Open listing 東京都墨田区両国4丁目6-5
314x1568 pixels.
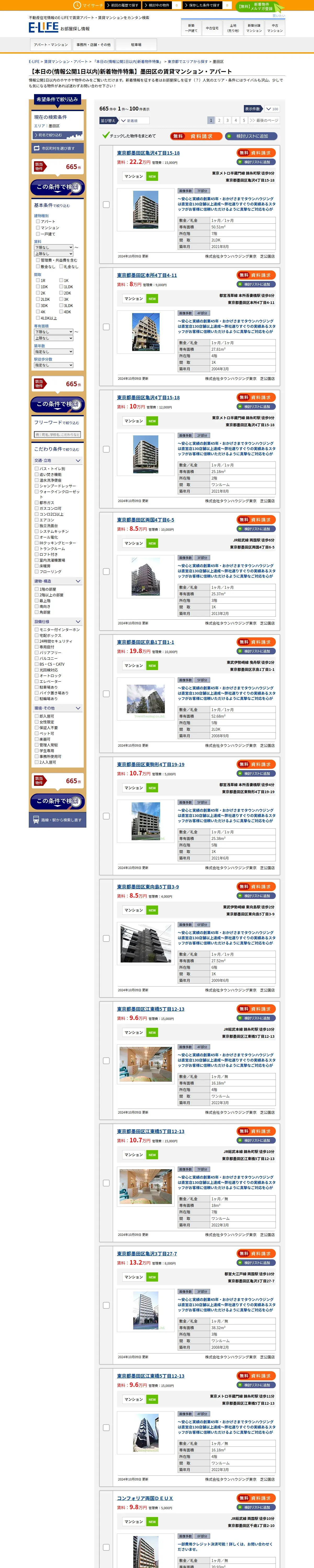pyautogui.click(x=146, y=520)
